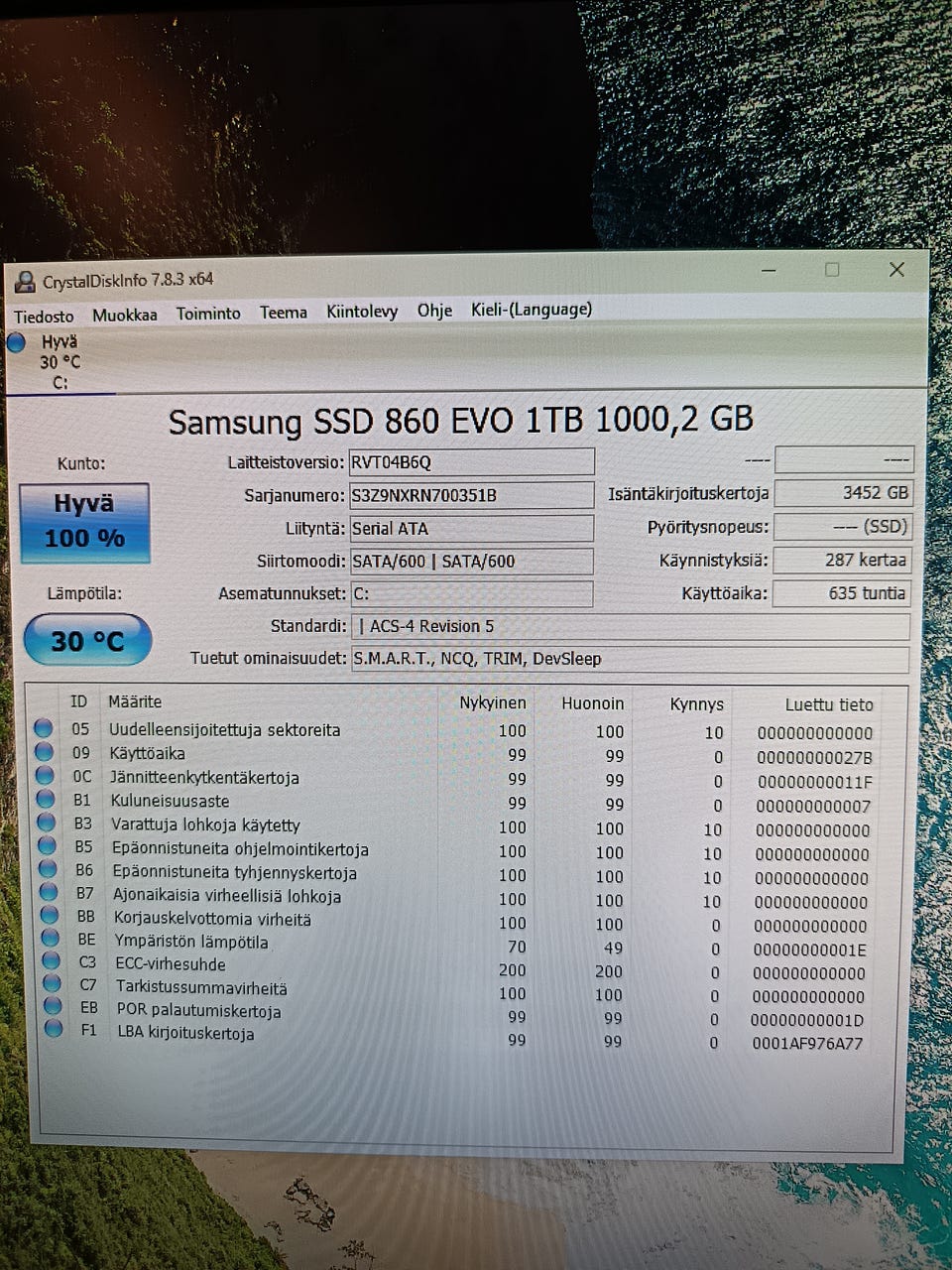952x1270 pixels.
Task: Click the Samsung SSD 860 EVO 1TB title
Action: pos(461,420)
